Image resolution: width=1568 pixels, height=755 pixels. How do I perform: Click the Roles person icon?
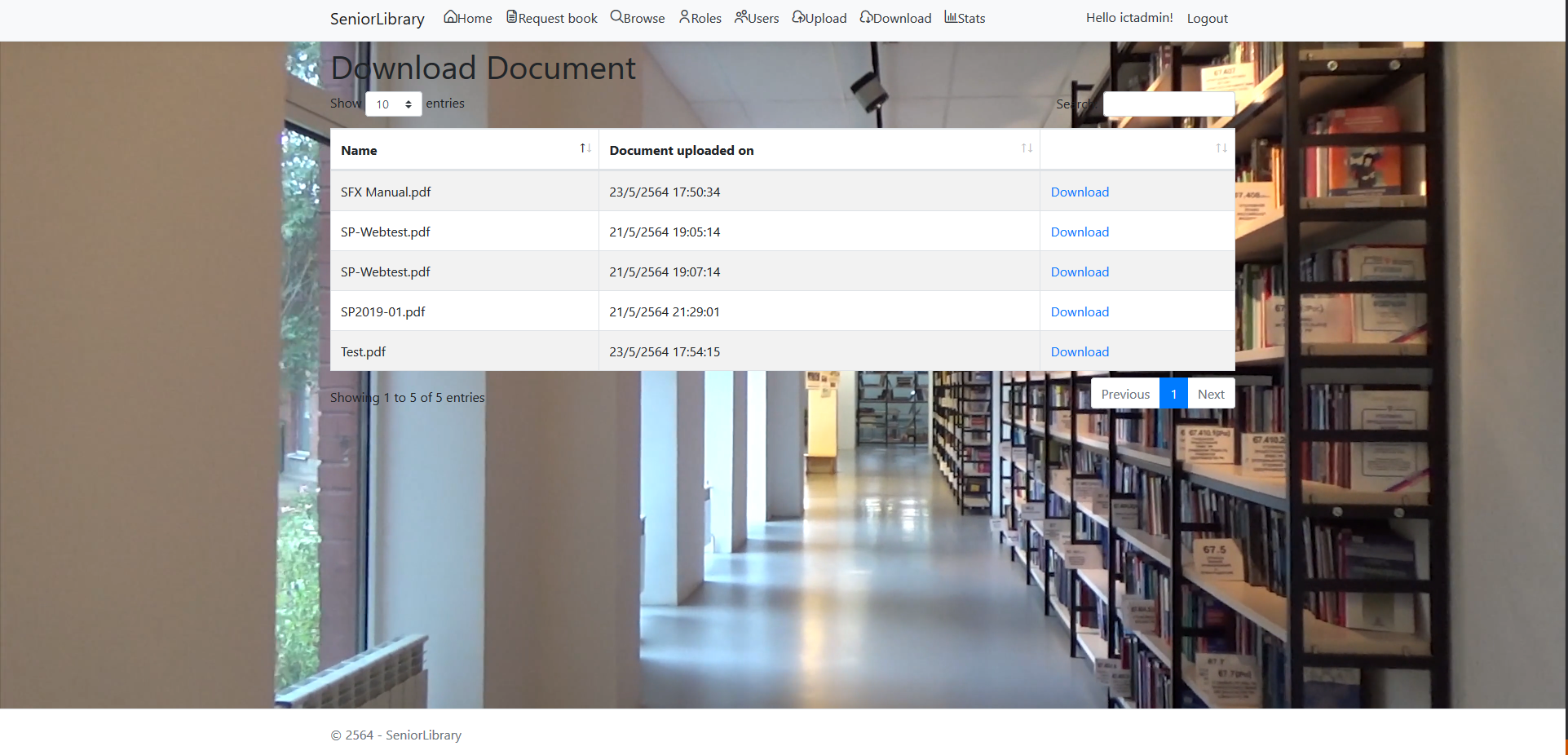click(684, 17)
